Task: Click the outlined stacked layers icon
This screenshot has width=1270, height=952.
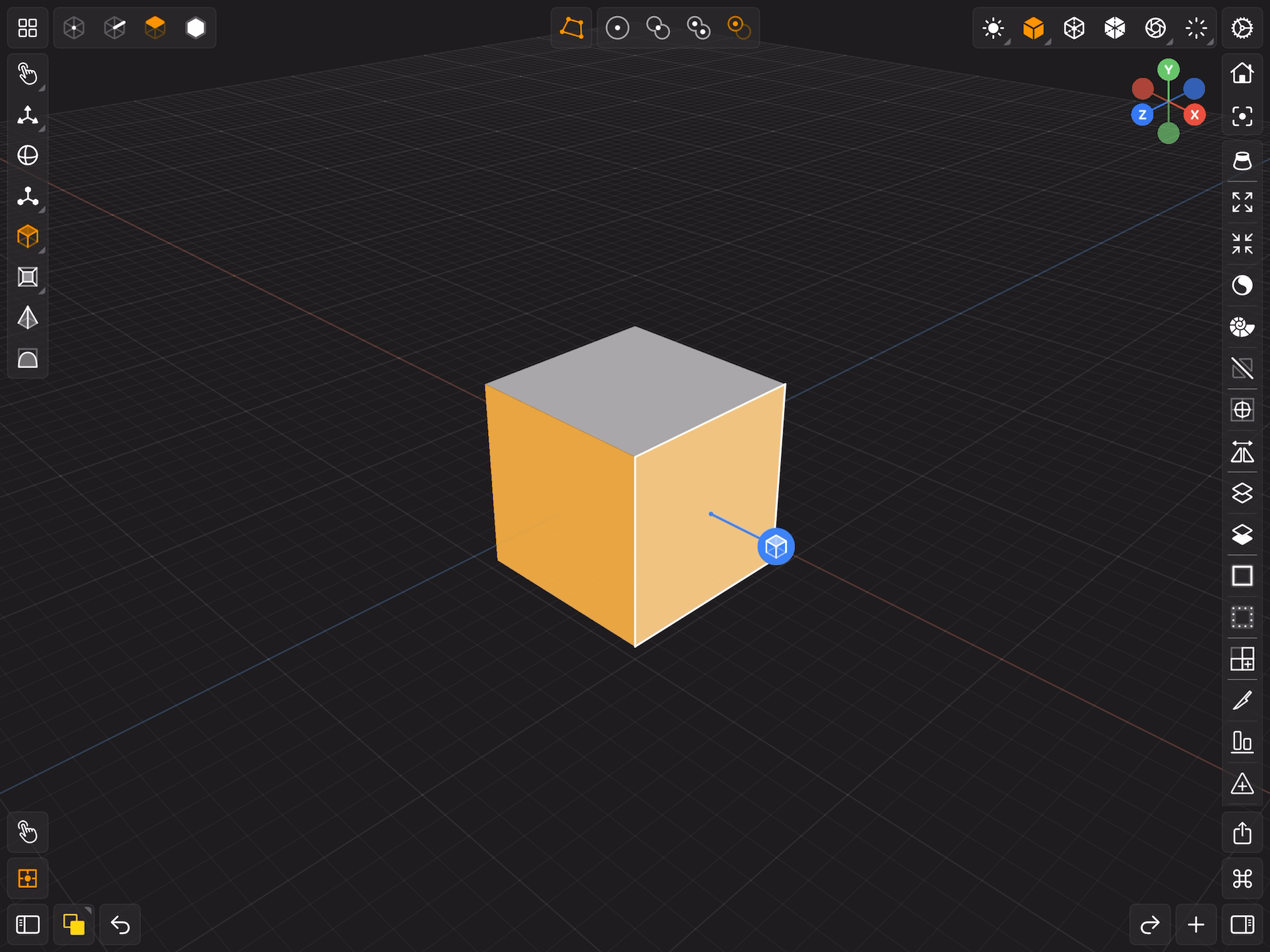Action: coord(1242,493)
